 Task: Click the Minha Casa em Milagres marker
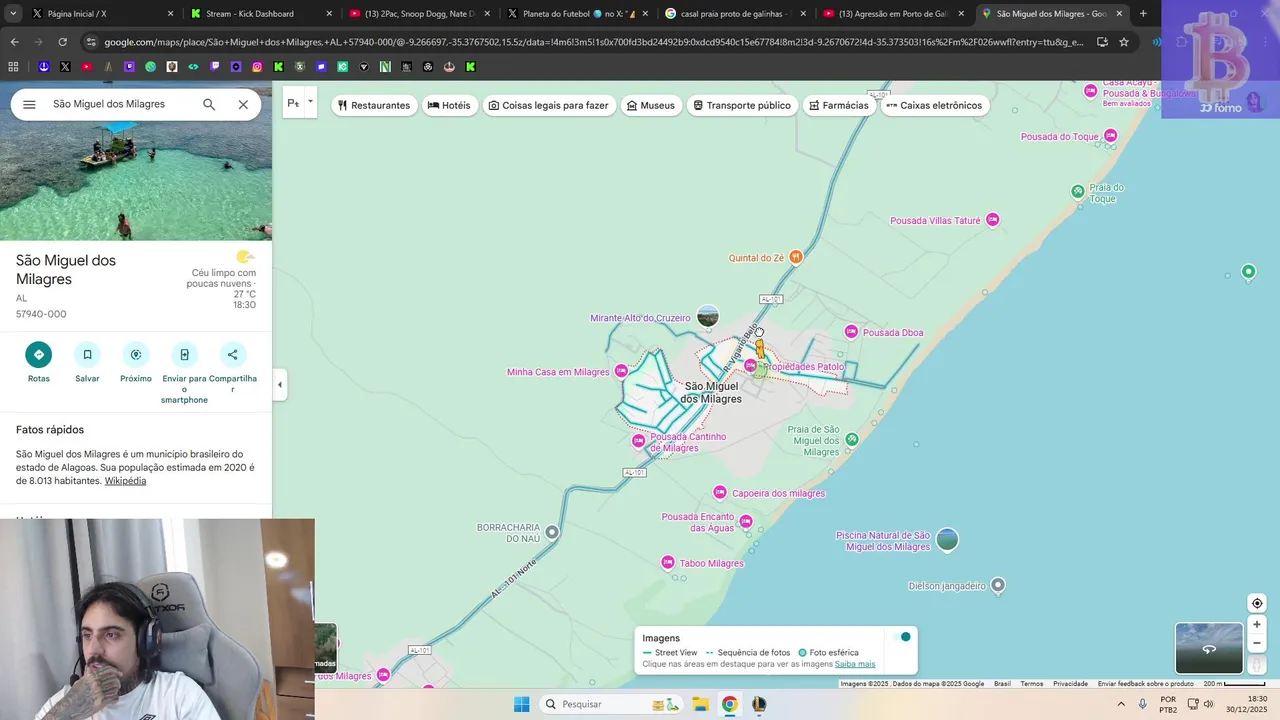click(621, 371)
